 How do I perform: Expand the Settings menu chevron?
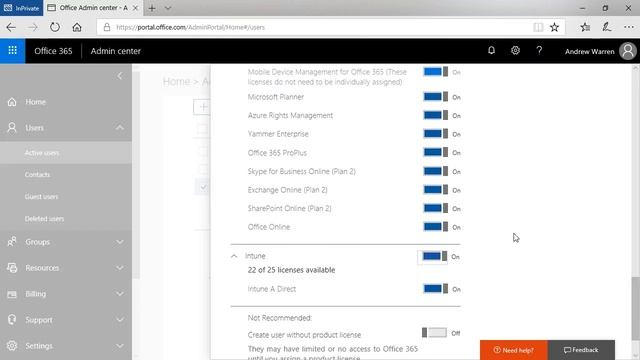120,346
